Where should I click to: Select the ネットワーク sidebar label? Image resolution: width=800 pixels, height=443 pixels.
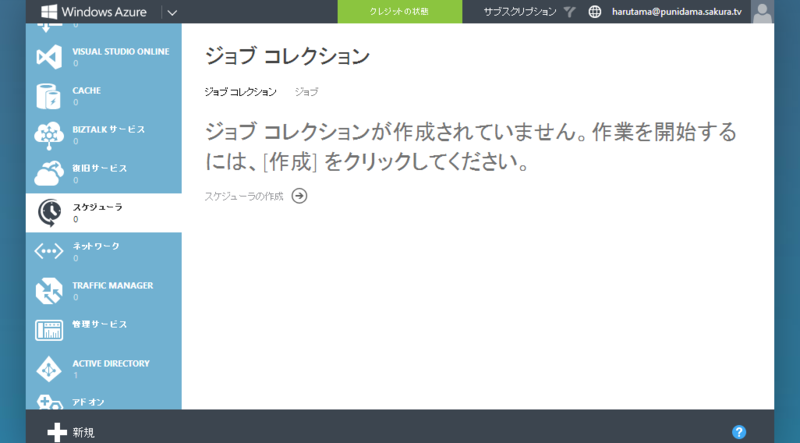[96, 246]
